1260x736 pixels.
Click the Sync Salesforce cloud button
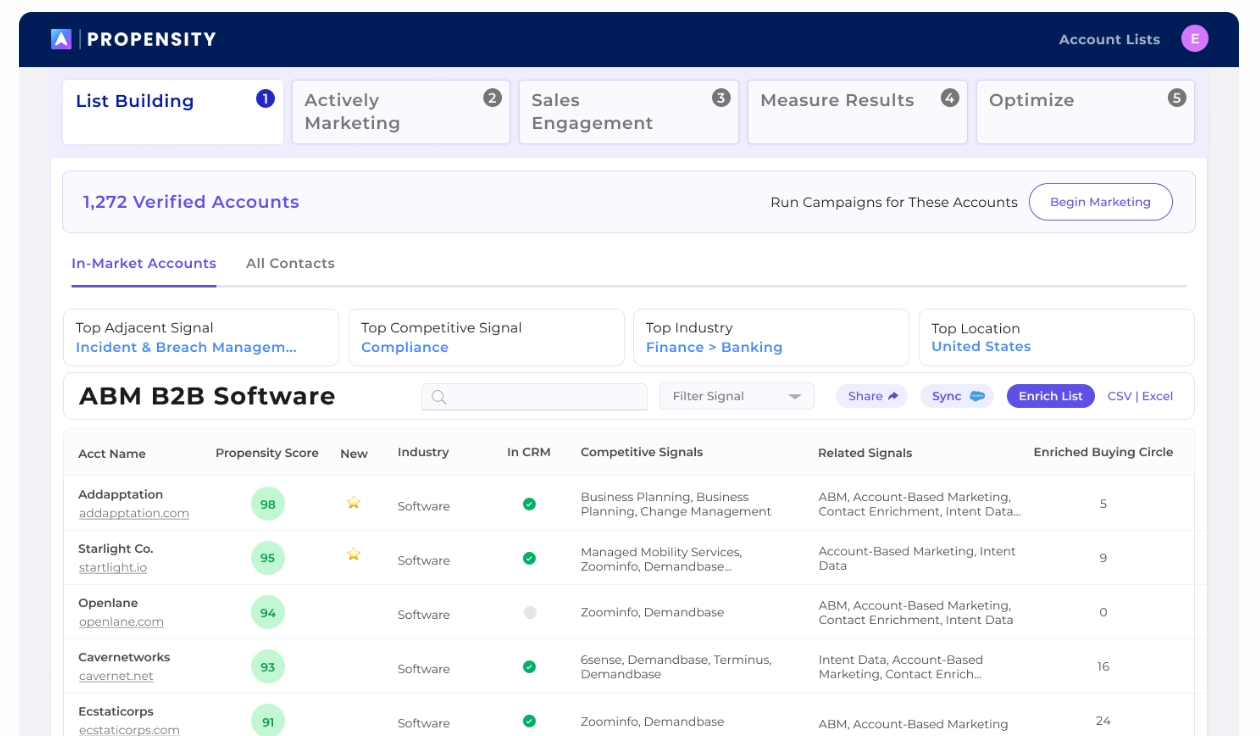958,396
